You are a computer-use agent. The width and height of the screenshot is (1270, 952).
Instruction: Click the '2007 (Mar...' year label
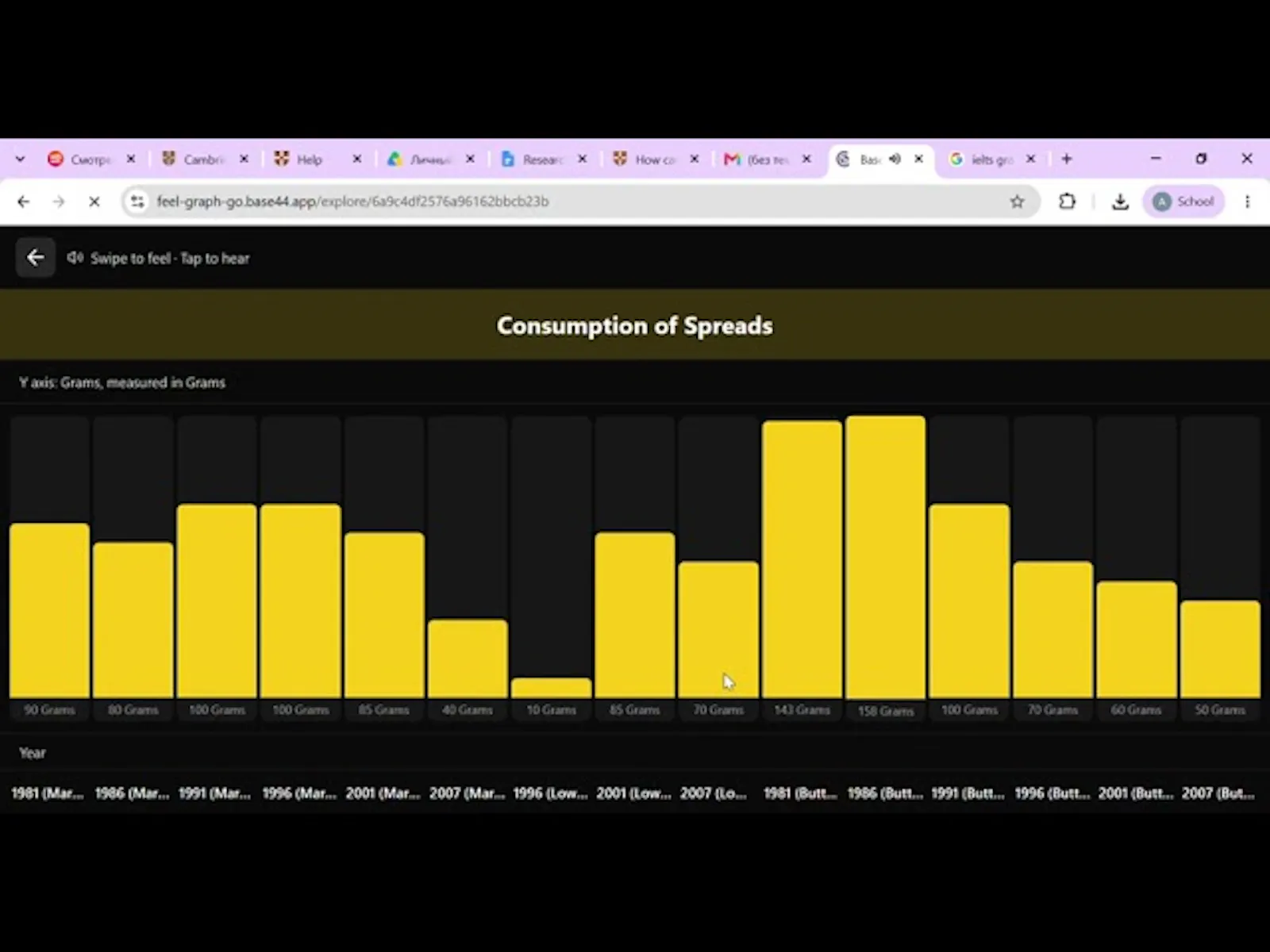click(x=467, y=793)
